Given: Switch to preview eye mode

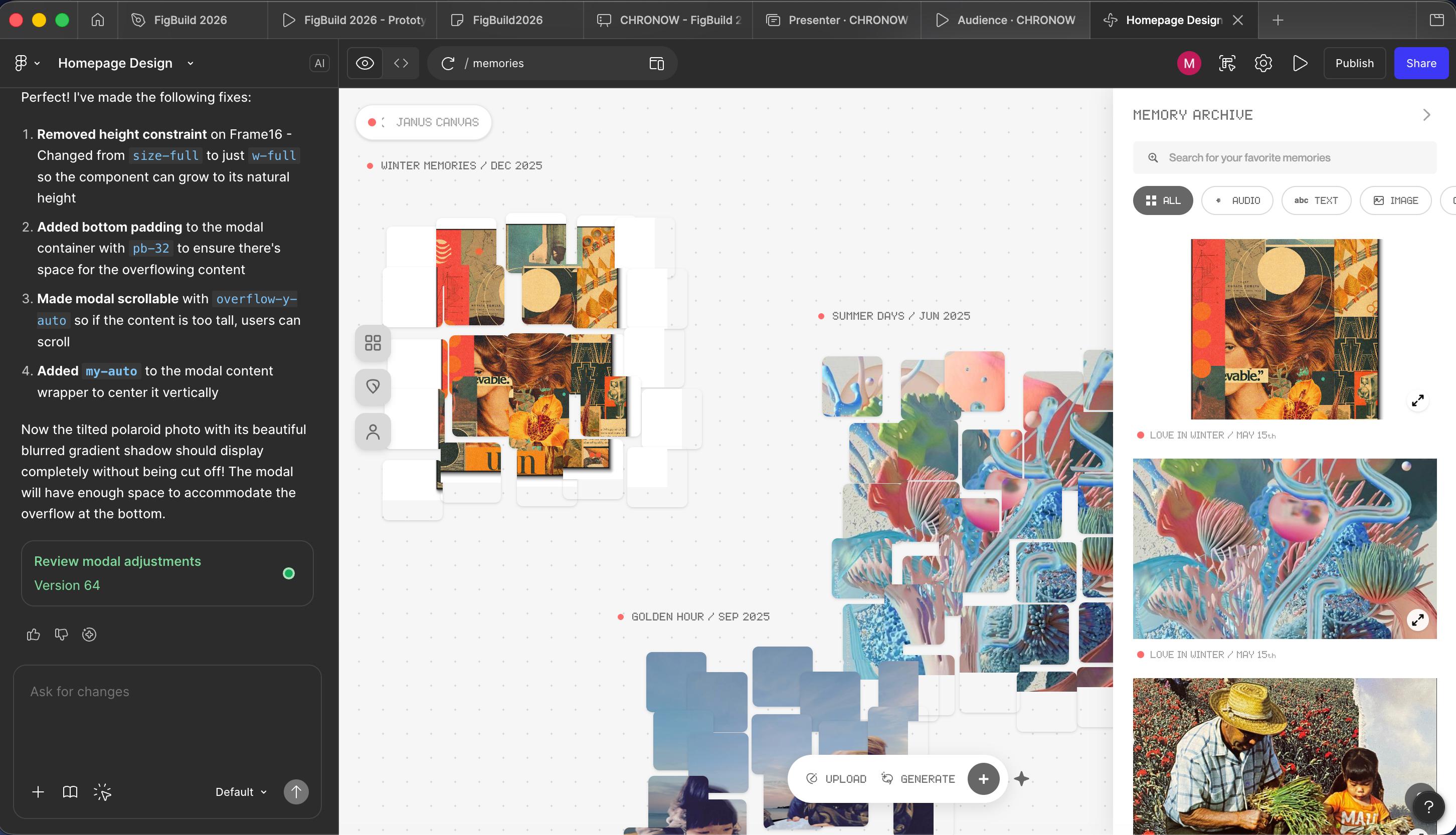Looking at the screenshot, I should coord(365,63).
